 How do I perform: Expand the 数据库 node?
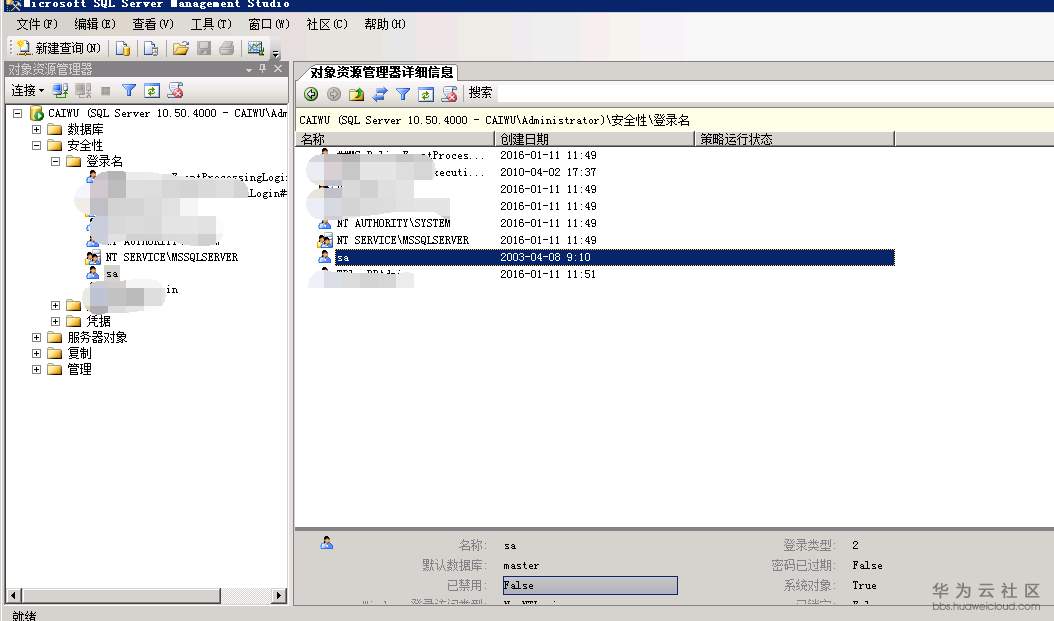(x=36, y=130)
